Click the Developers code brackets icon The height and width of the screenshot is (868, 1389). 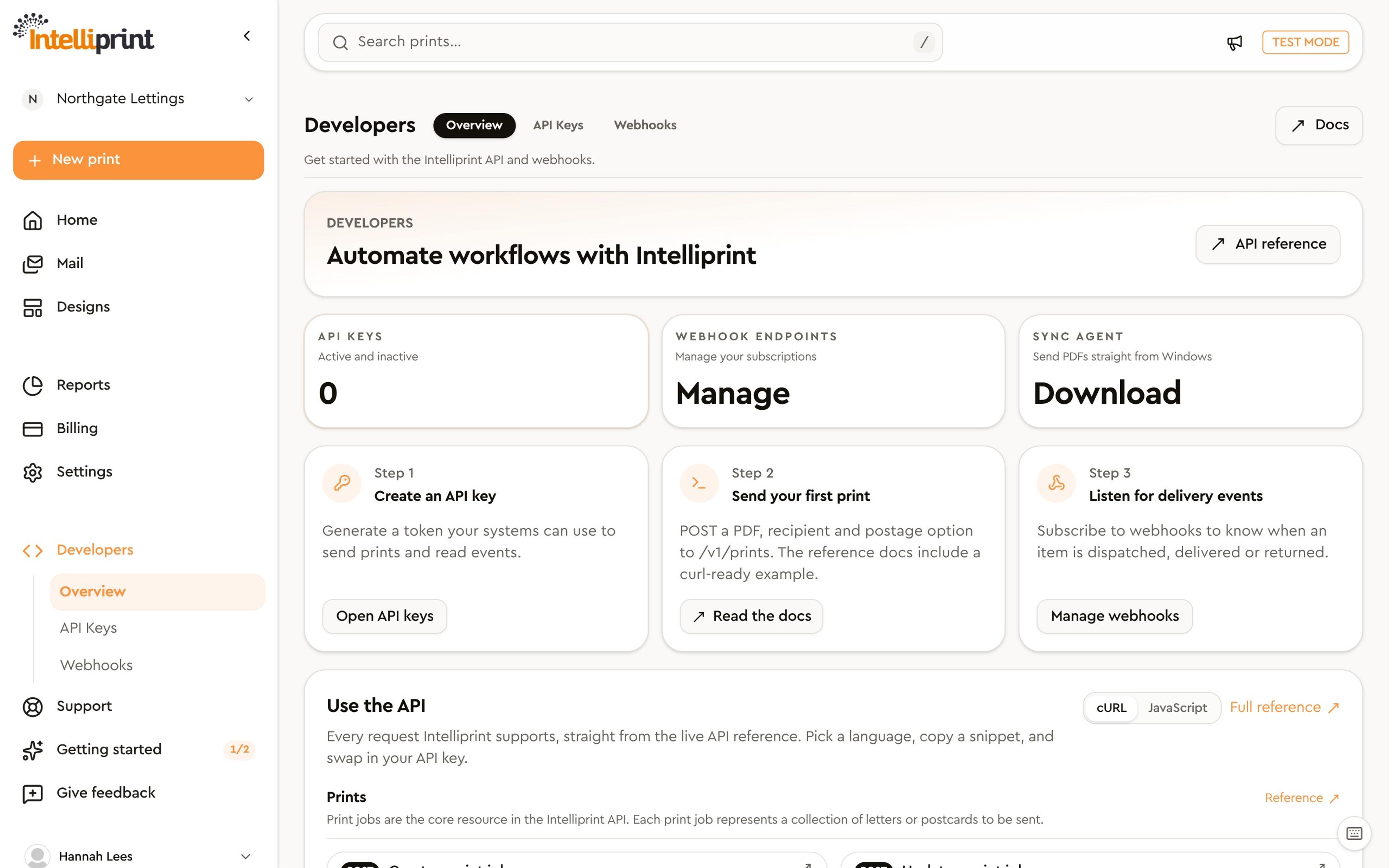[33, 550]
